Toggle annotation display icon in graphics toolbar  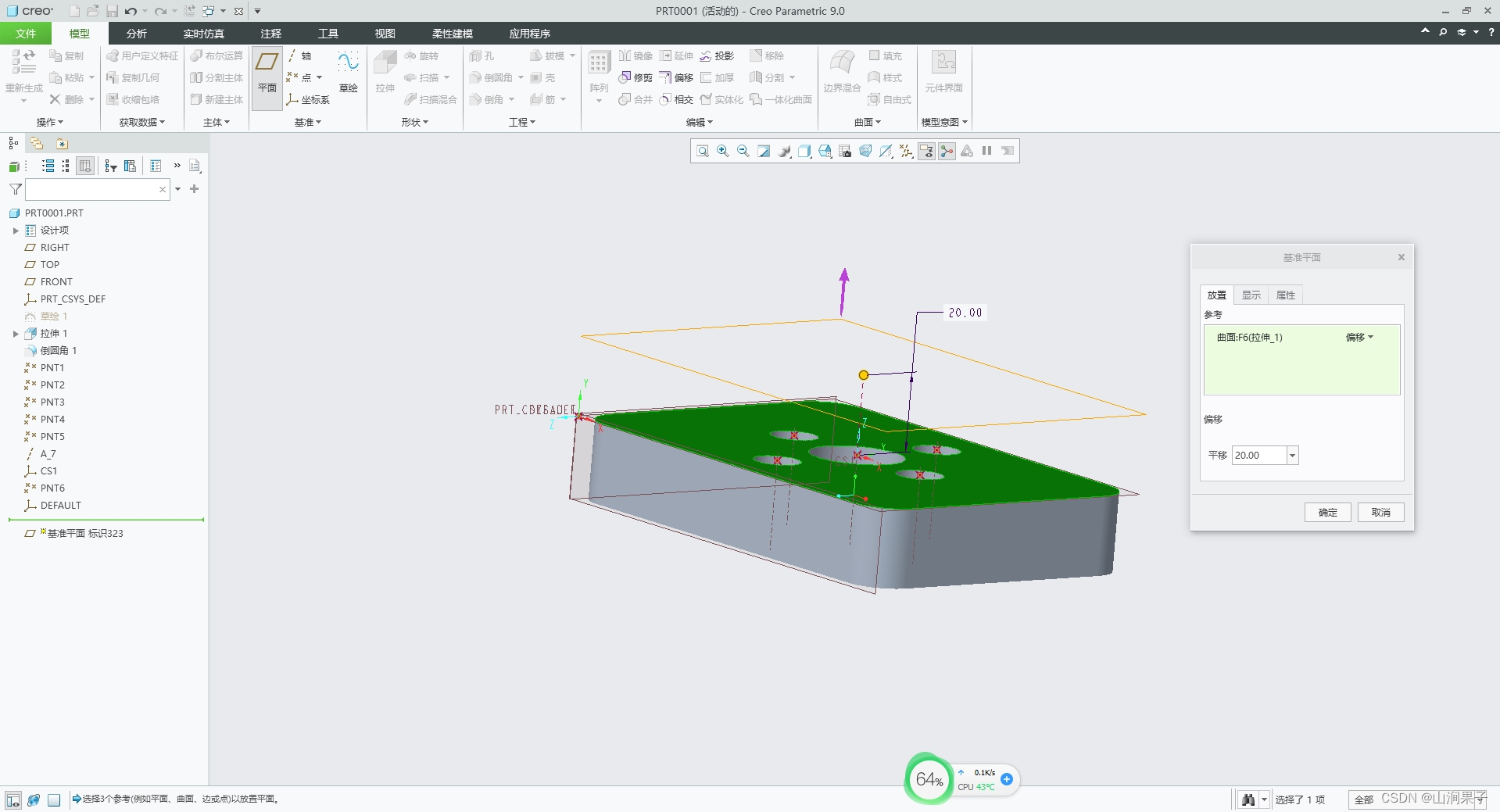[926, 151]
